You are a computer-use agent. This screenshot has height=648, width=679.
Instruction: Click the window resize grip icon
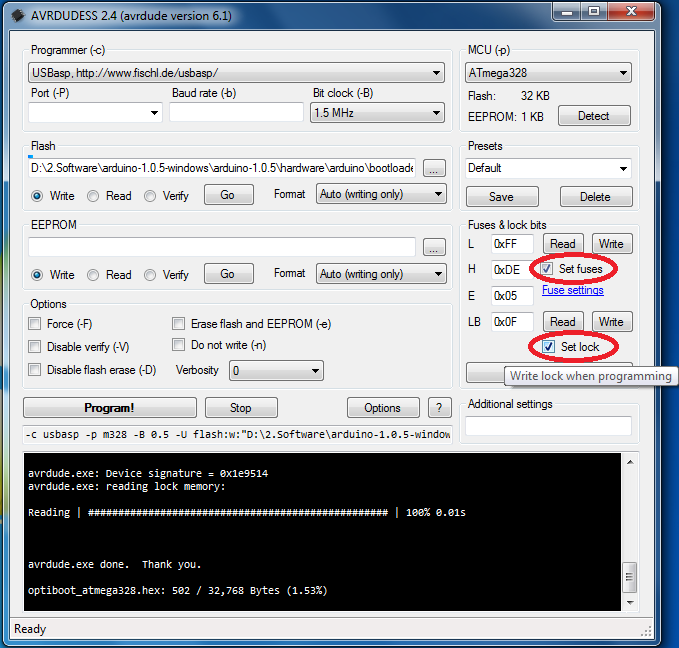(647, 632)
